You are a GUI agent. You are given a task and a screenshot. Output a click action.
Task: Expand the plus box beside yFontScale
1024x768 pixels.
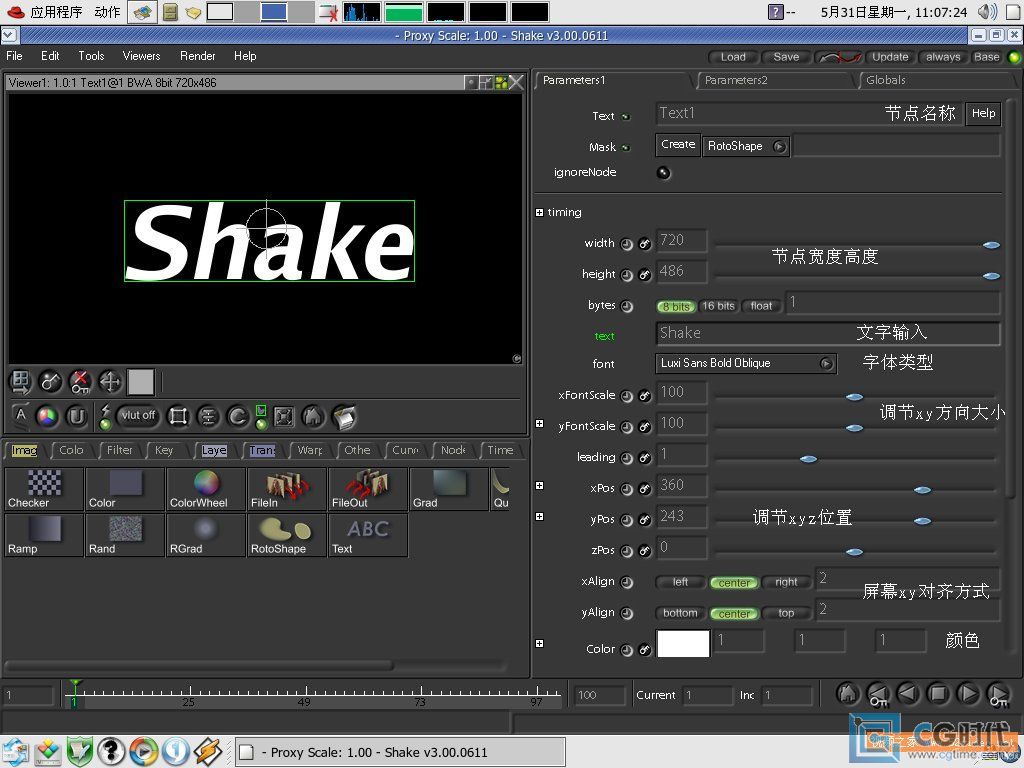[x=539, y=424]
